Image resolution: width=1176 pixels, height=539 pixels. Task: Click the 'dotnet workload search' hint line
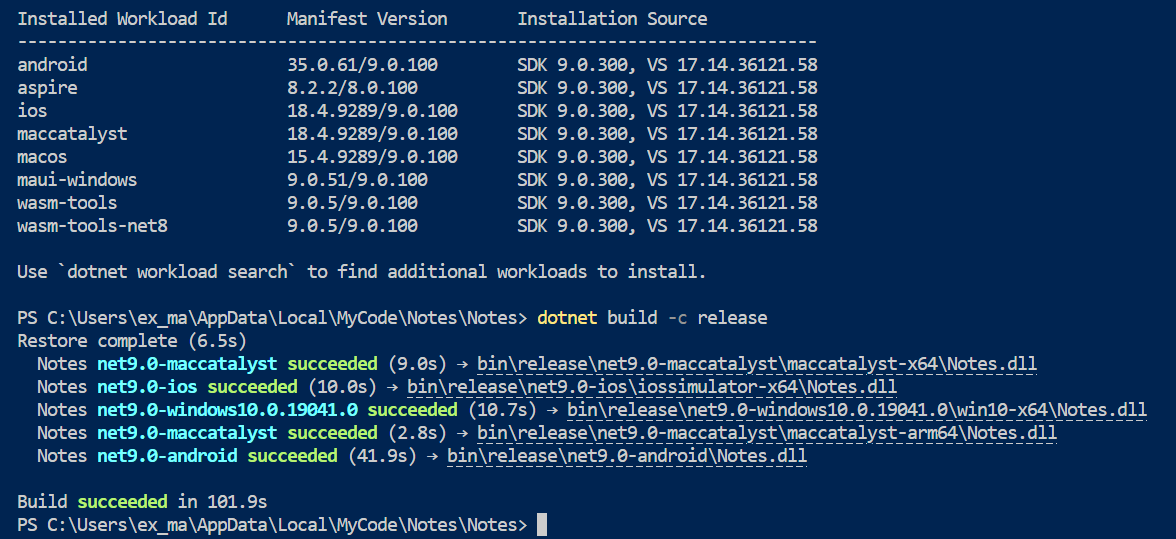(x=362, y=272)
